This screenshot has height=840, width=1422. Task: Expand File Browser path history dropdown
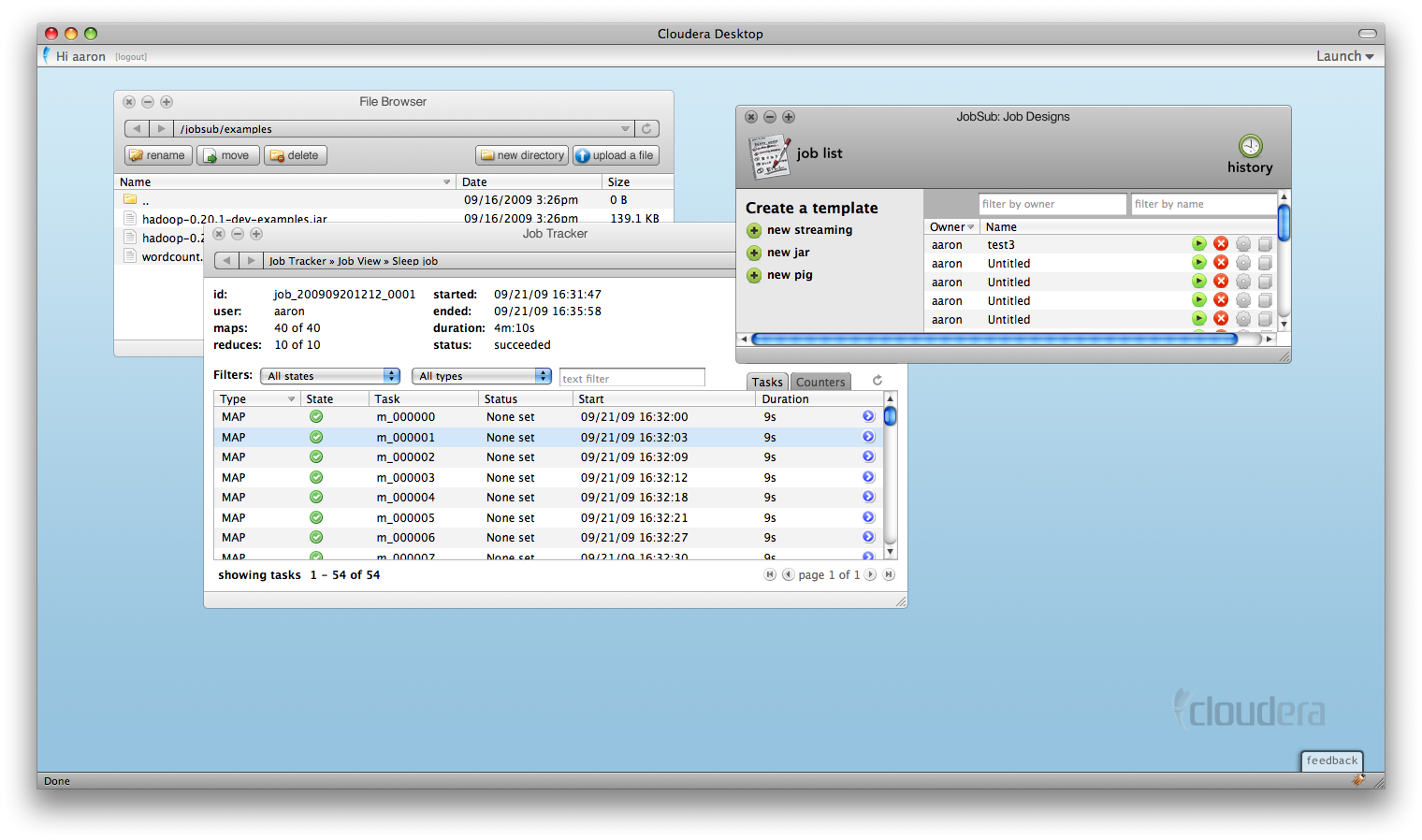[x=625, y=129]
